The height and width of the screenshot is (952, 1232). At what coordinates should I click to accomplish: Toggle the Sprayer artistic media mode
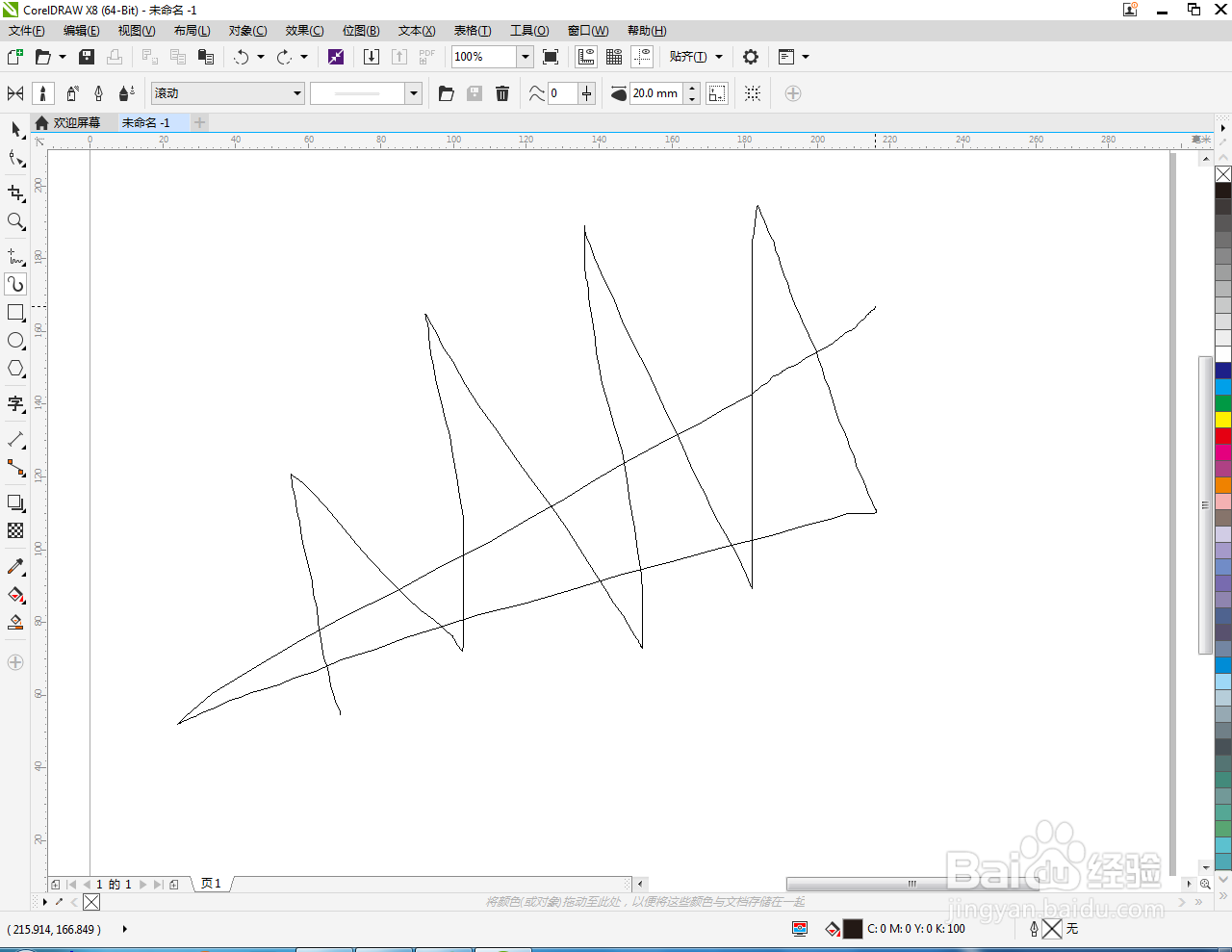click(x=71, y=93)
